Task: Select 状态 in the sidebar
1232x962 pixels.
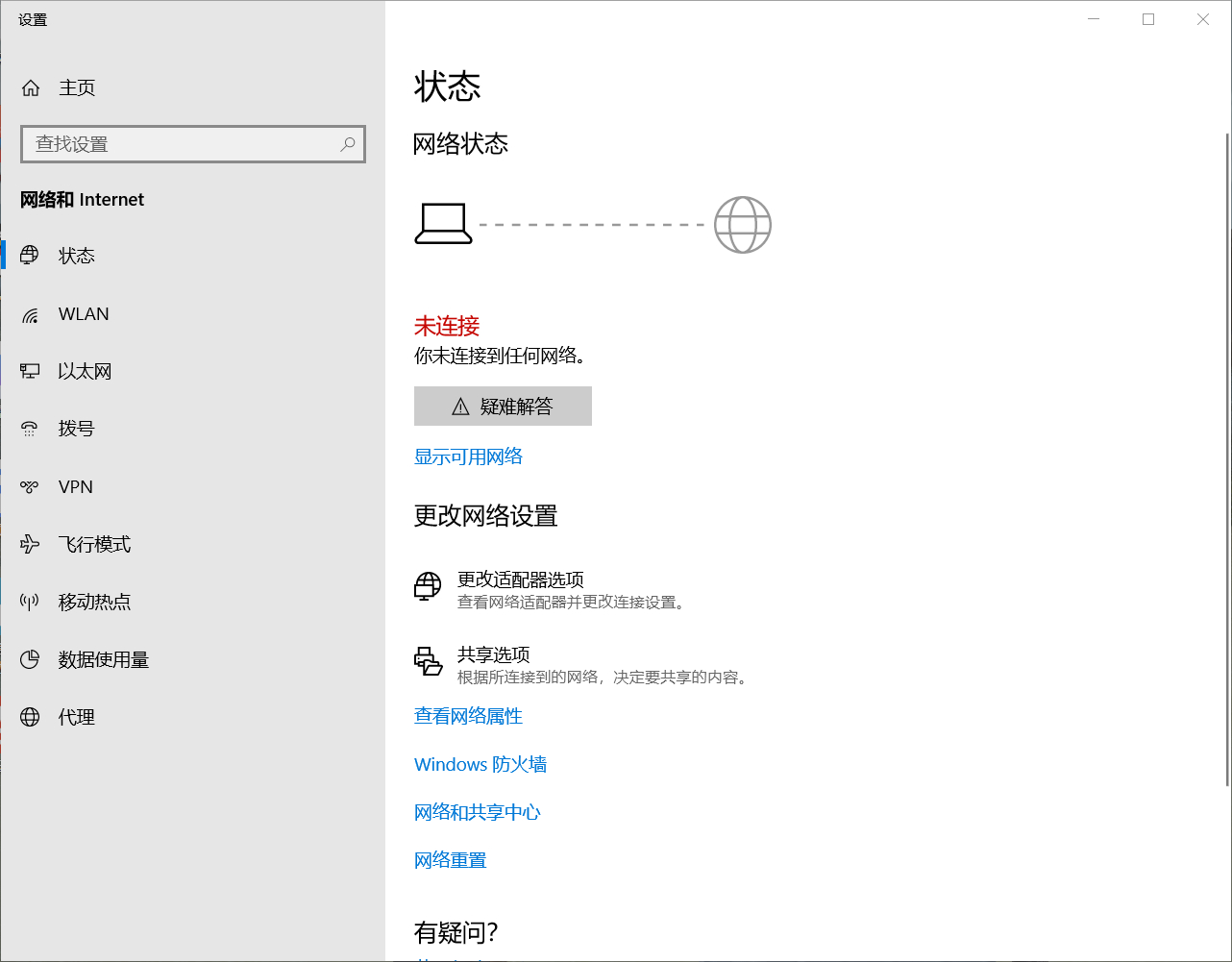Action: coord(192,256)
